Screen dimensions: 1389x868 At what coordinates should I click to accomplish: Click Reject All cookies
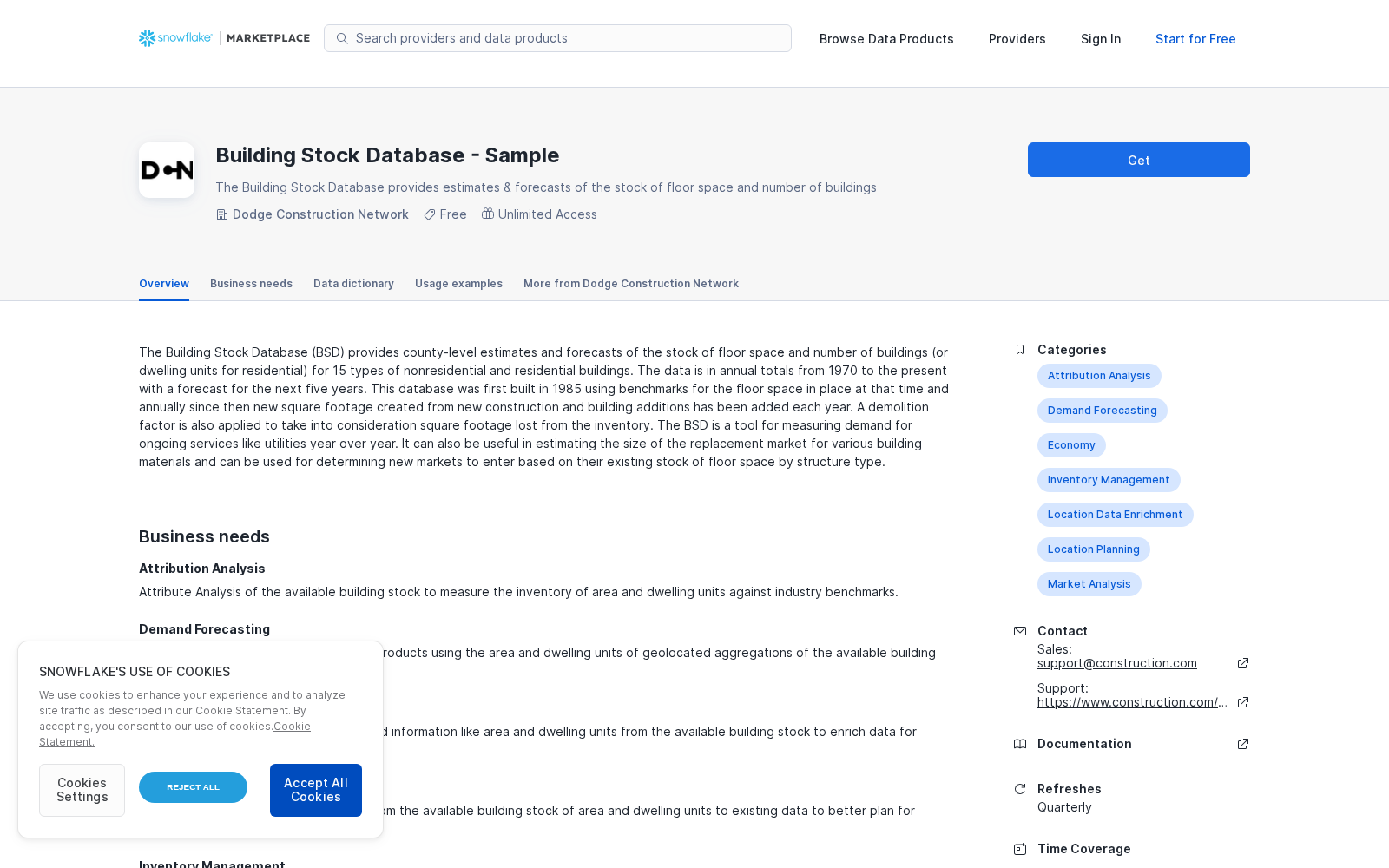(x=193, y=787)
